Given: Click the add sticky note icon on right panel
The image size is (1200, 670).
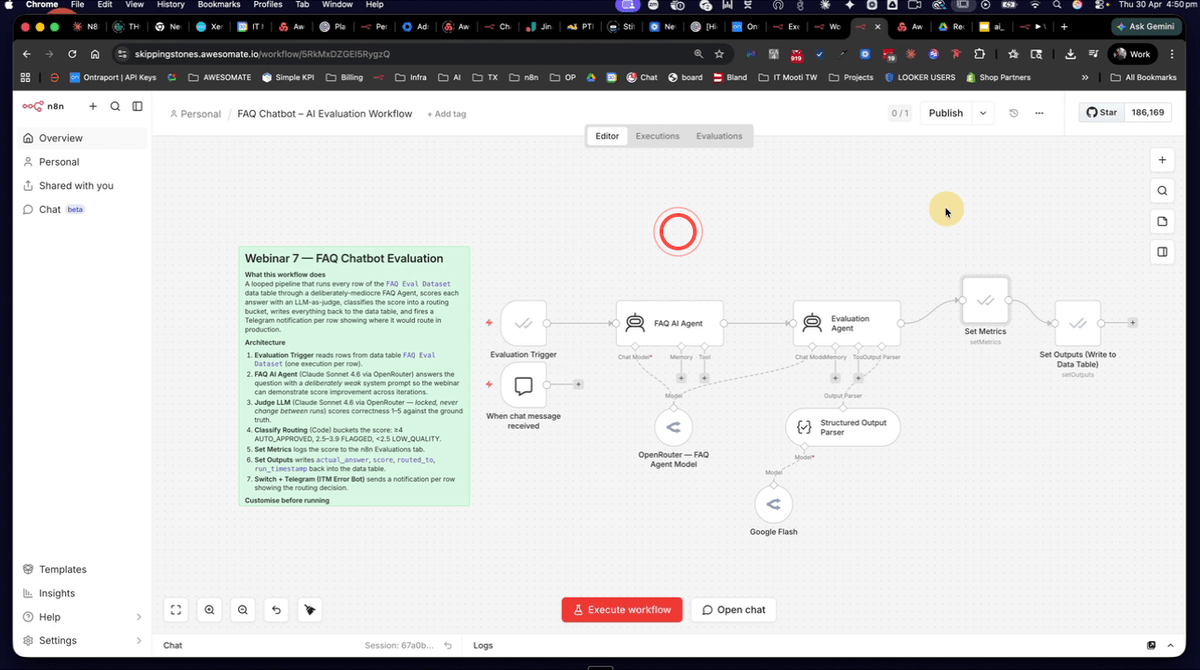Looking at the screenshot, I should click(x=1162, y=221).
